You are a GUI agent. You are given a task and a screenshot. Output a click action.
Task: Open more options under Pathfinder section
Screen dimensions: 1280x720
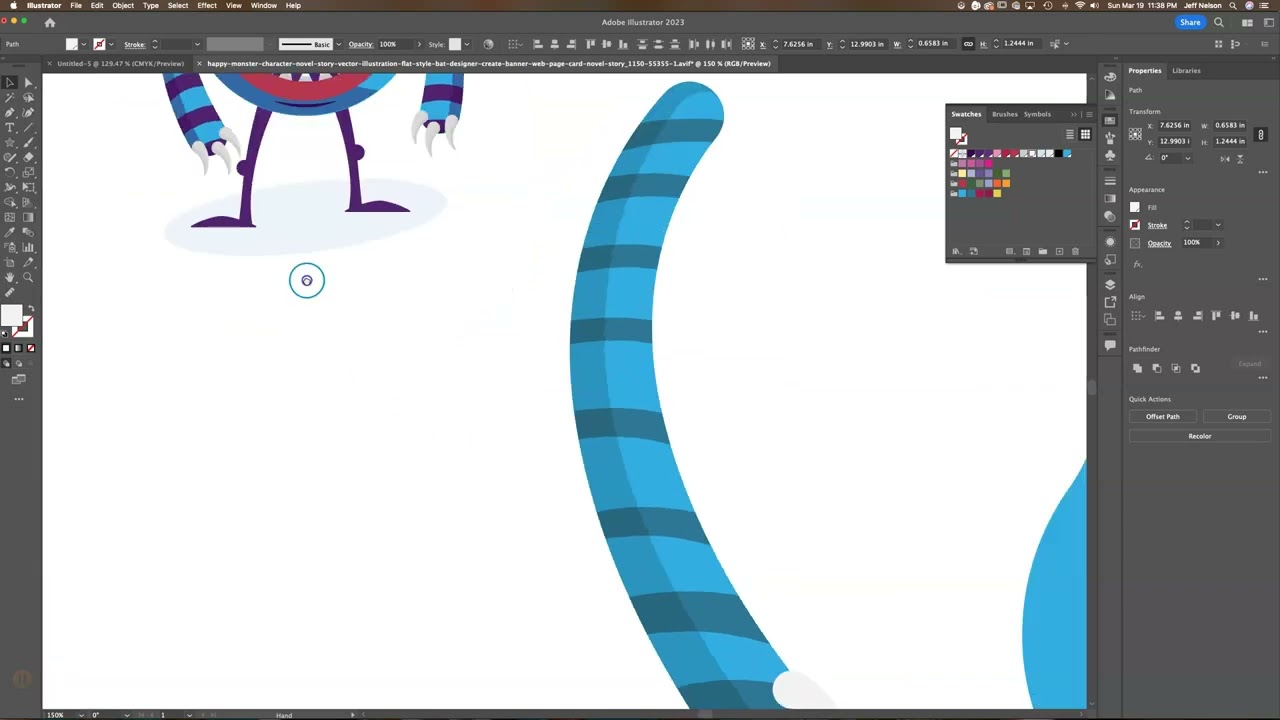point(1263,377)
